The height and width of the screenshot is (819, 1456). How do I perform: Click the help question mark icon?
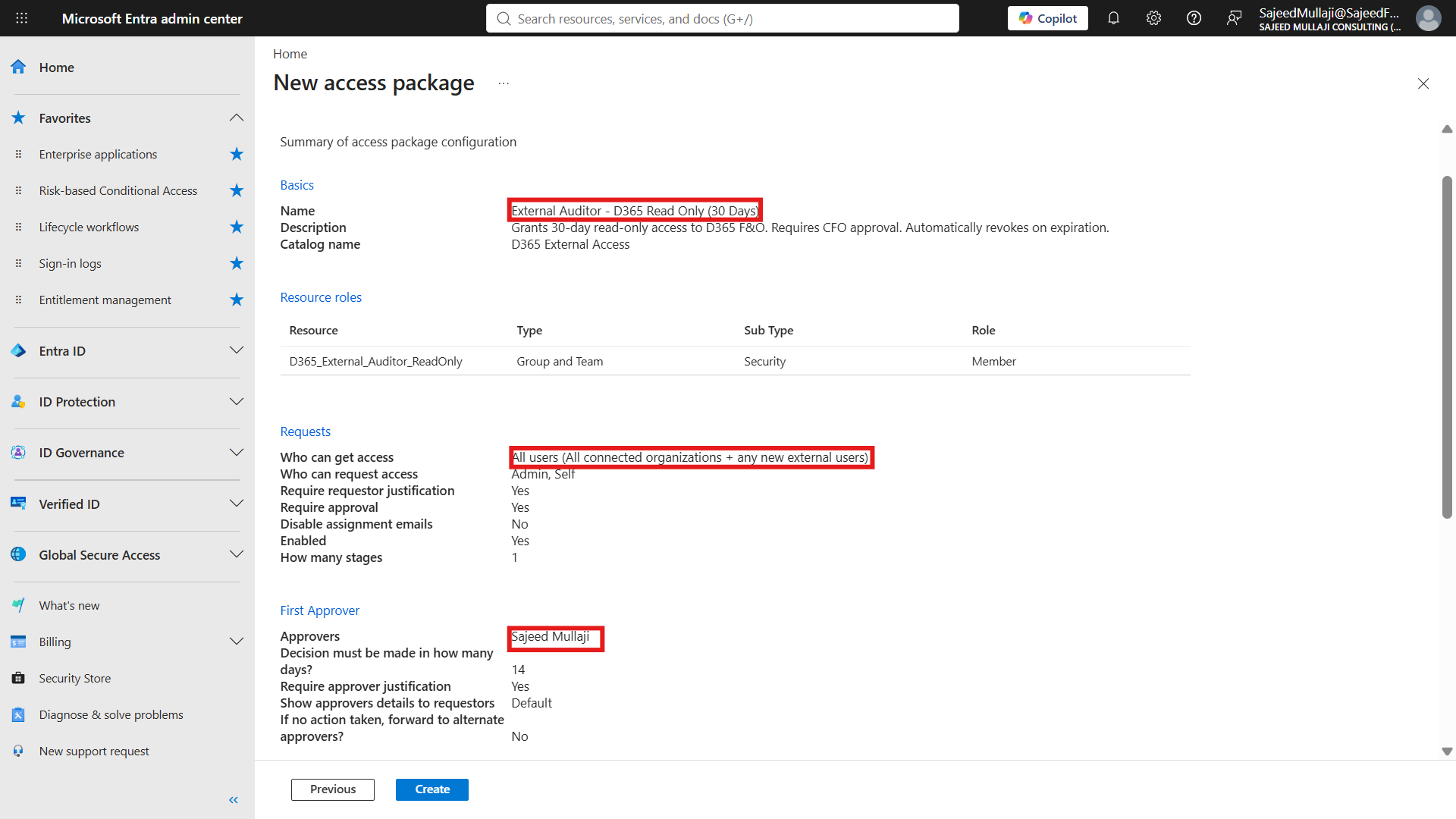(1194, 18)
